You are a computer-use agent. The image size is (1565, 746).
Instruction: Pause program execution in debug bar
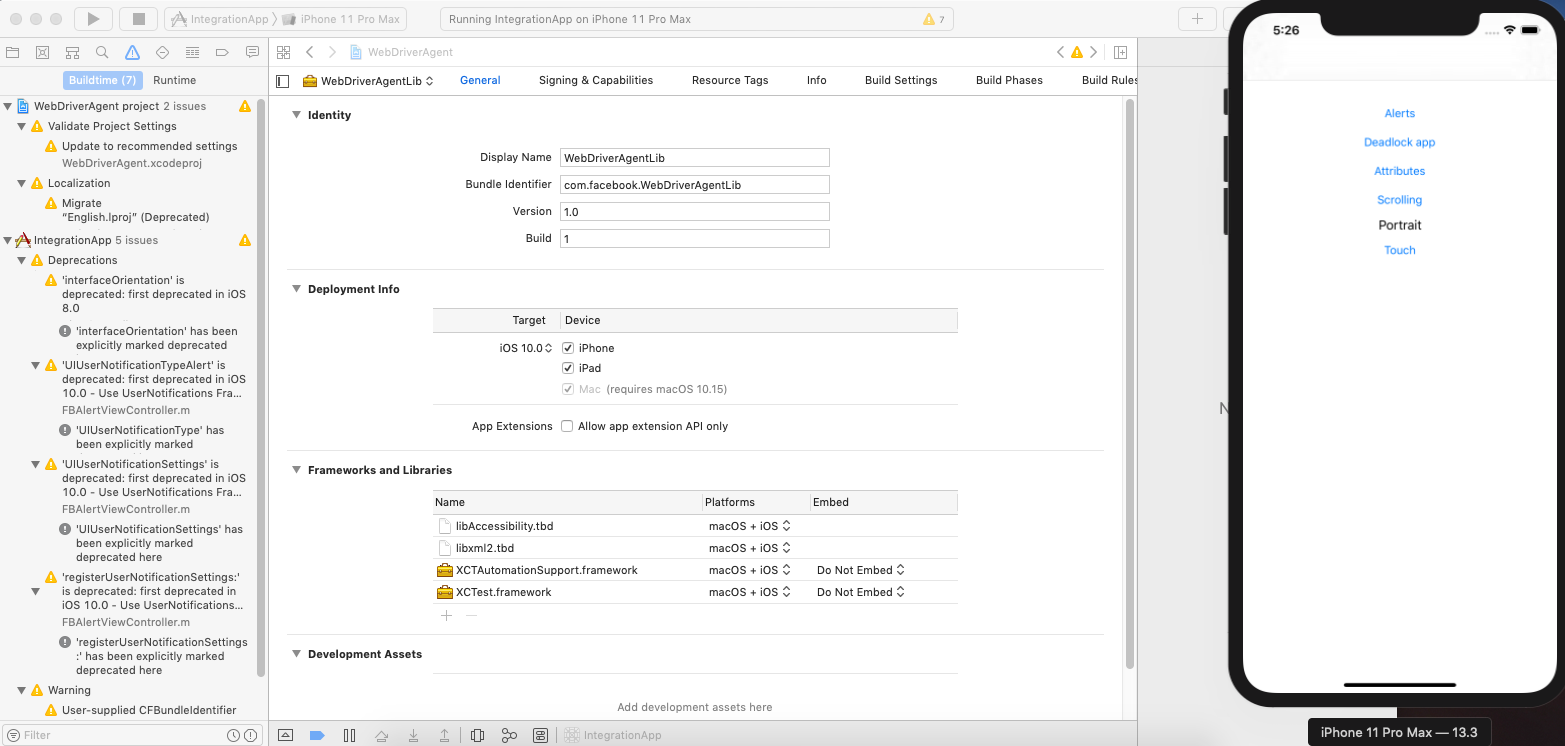pos(349,735)
